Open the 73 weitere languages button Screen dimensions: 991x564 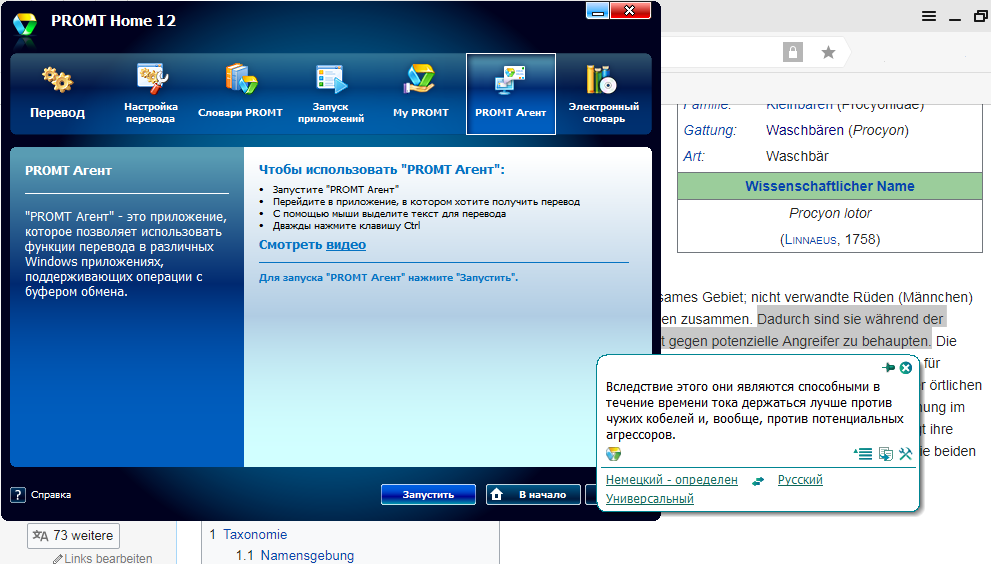pos(73,536)
